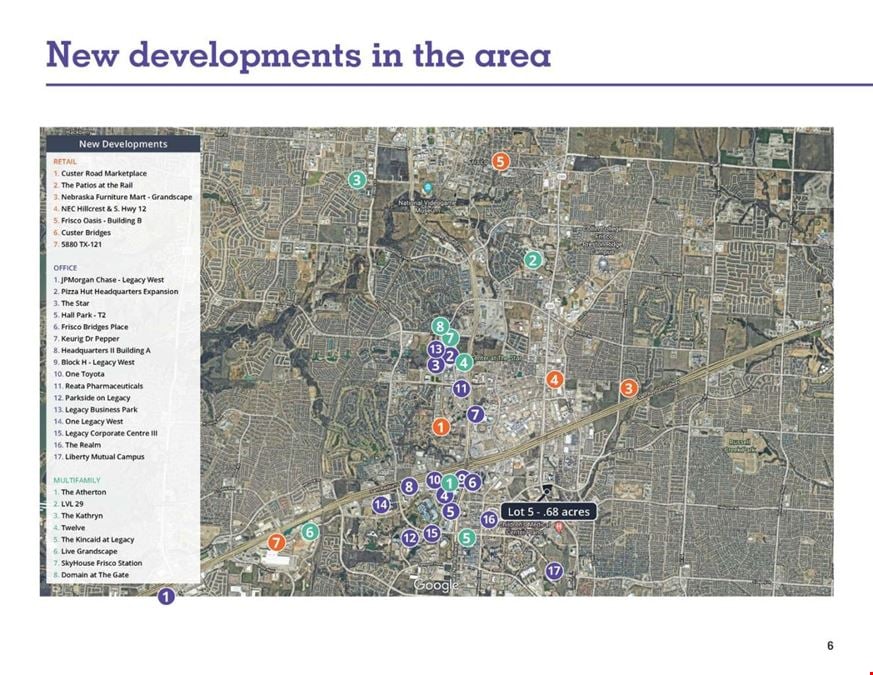Screen dimensions: 873x675
Task: Select purple office marker 17
Action: coord(554,571)
